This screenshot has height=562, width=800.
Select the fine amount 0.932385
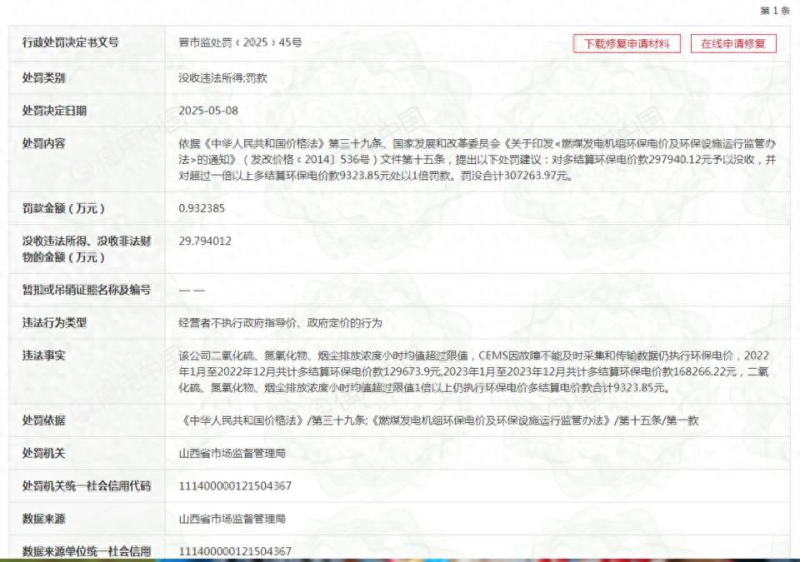click(205, 208)
